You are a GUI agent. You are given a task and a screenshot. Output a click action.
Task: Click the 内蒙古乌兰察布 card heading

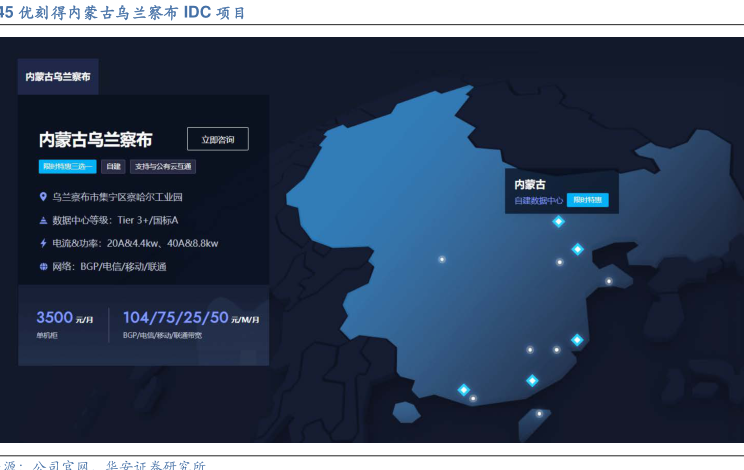point(95,140)
